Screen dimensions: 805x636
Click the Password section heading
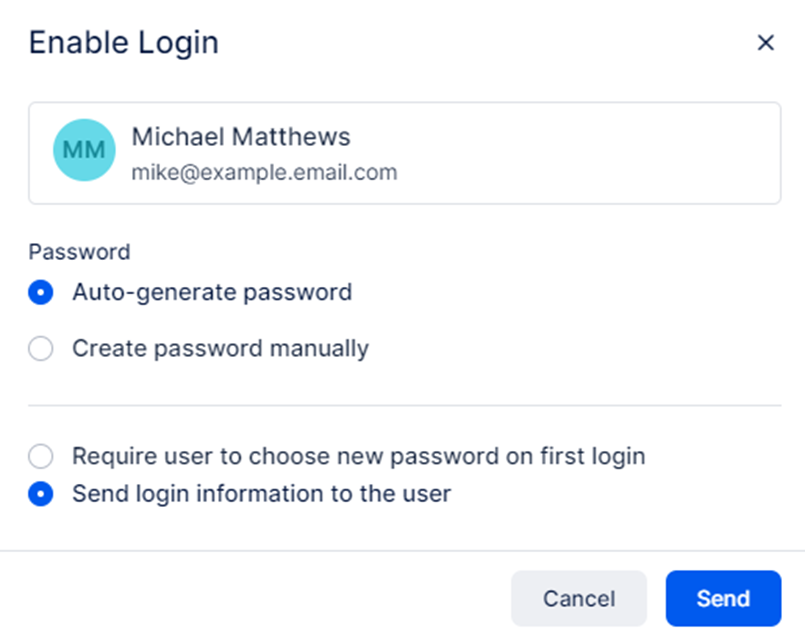[x=79, y=252]
